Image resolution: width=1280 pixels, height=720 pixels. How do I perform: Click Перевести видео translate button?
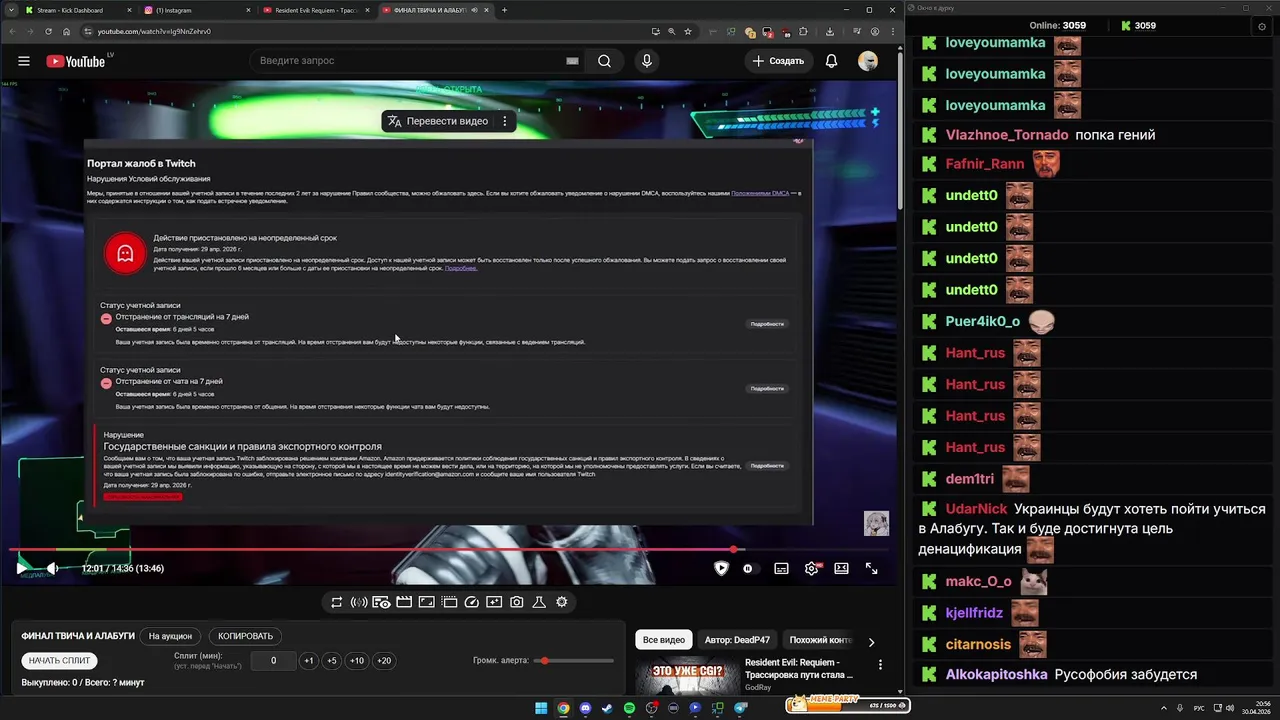point(438,121)
